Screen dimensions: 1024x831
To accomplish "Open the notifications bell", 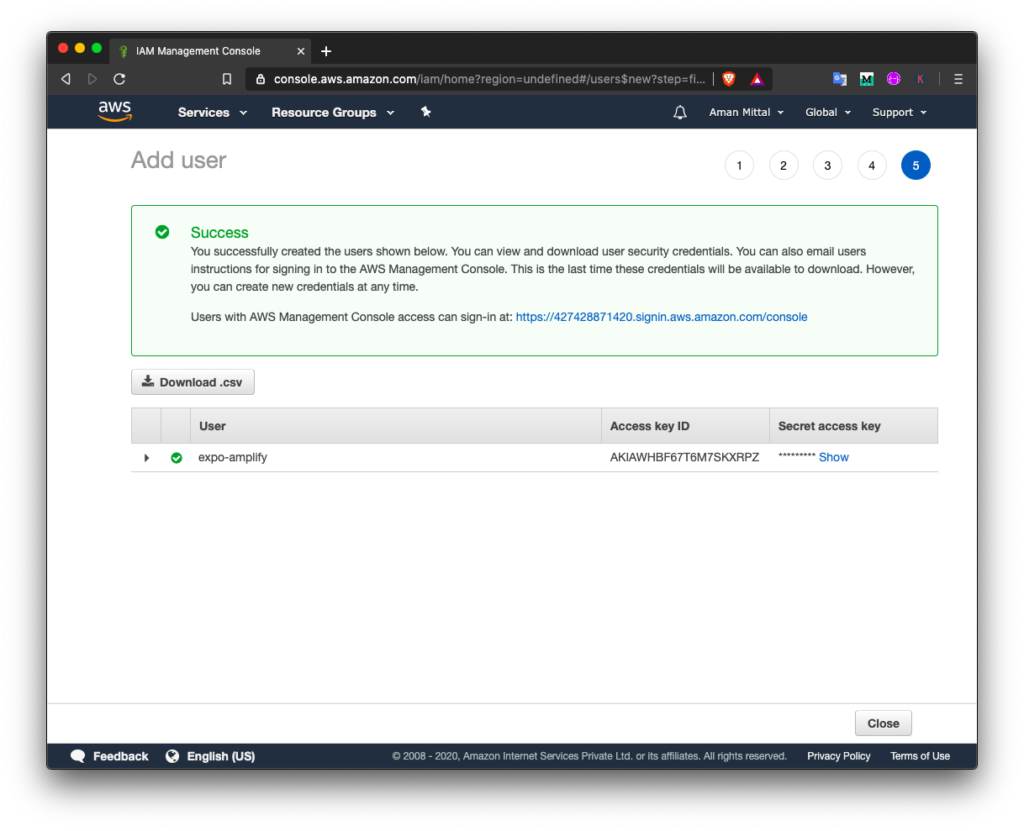I will pos(680,112).
